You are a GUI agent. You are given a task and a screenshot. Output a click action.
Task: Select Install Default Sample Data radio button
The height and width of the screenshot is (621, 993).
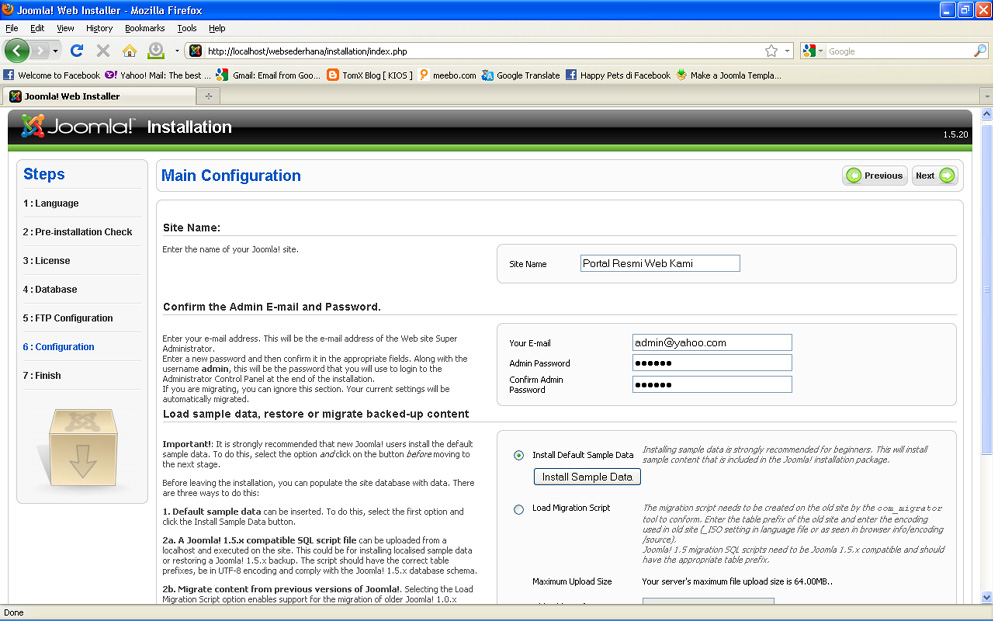click(x=519, y=455)
